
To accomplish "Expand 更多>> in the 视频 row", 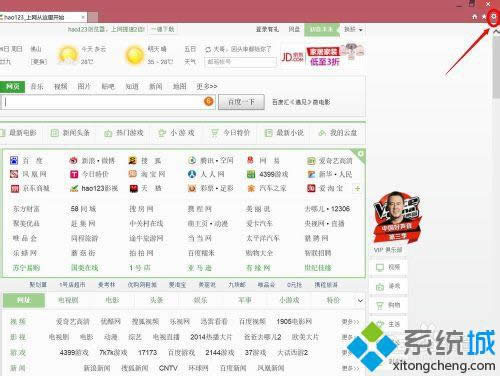I will tap(350, 322).
